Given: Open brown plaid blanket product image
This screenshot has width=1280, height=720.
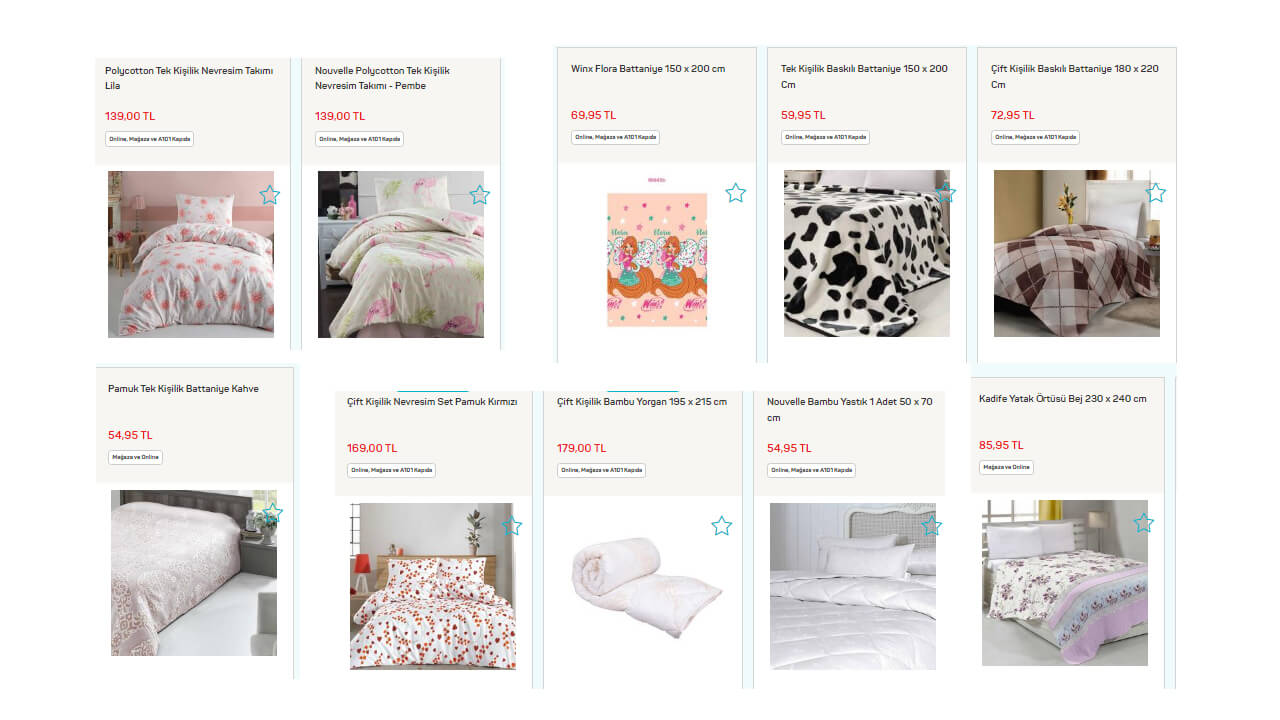Looking at the screenshot, I should [x=1076, y=253].
